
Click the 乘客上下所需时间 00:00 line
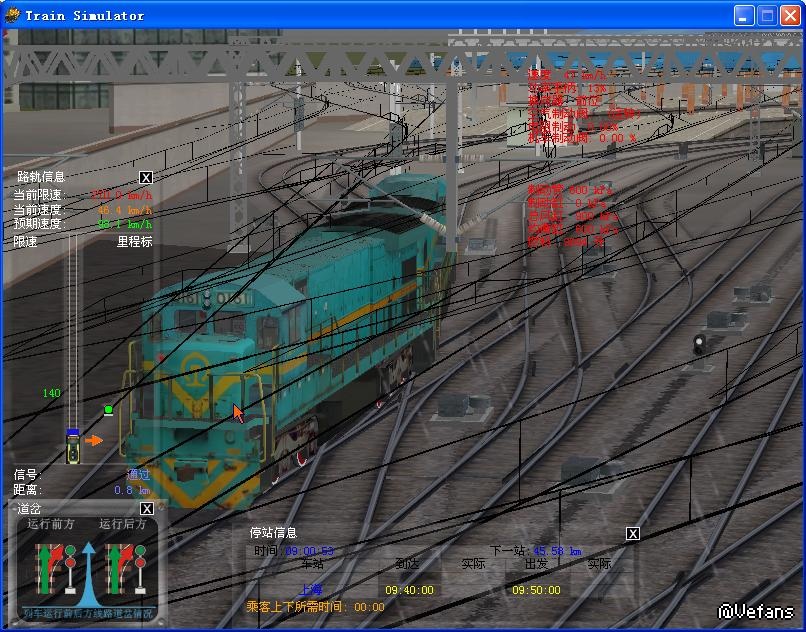(x=316, y=607)
